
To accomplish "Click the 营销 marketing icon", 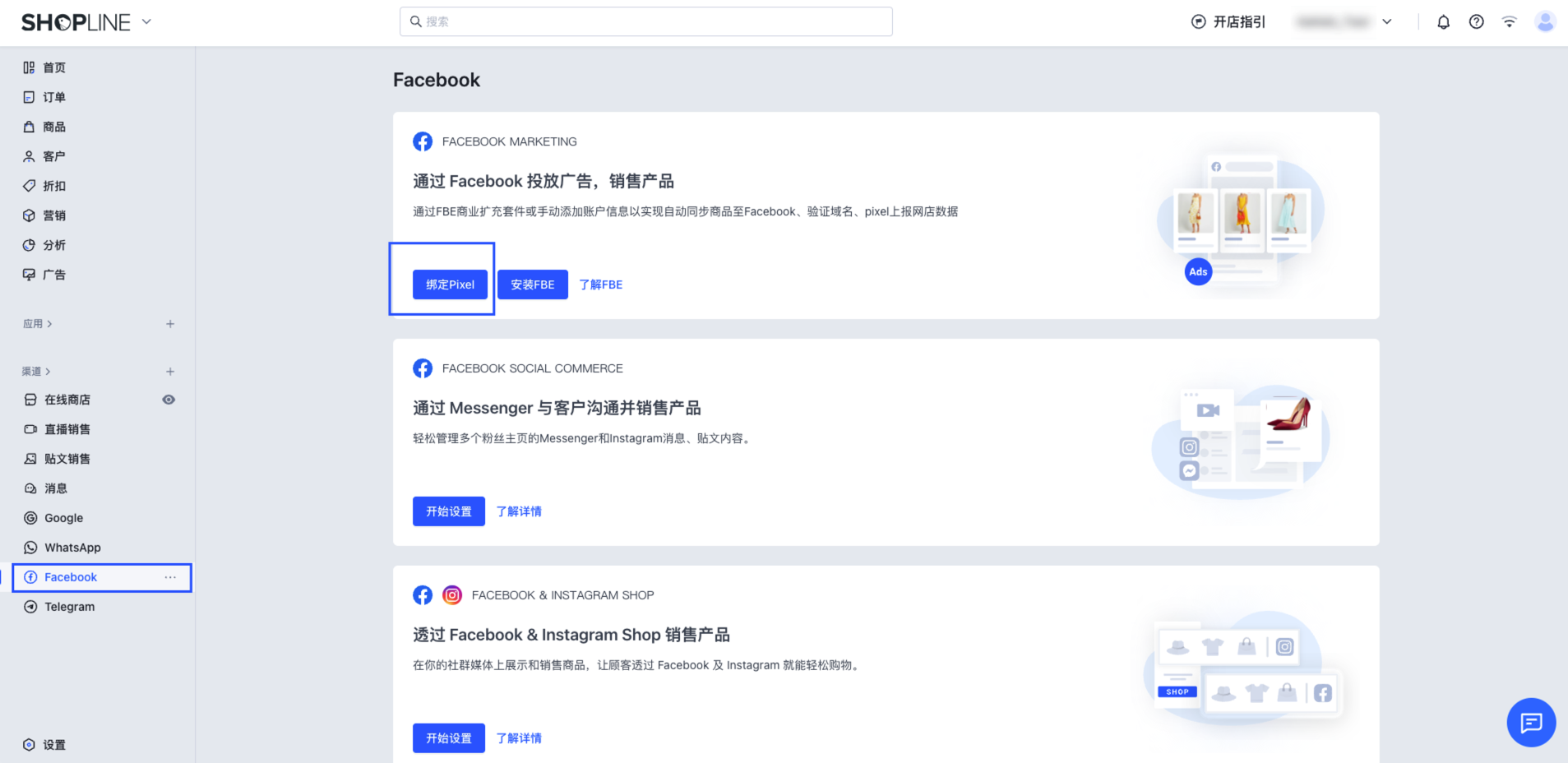I will pyautogui.click(x=29, y=215).
